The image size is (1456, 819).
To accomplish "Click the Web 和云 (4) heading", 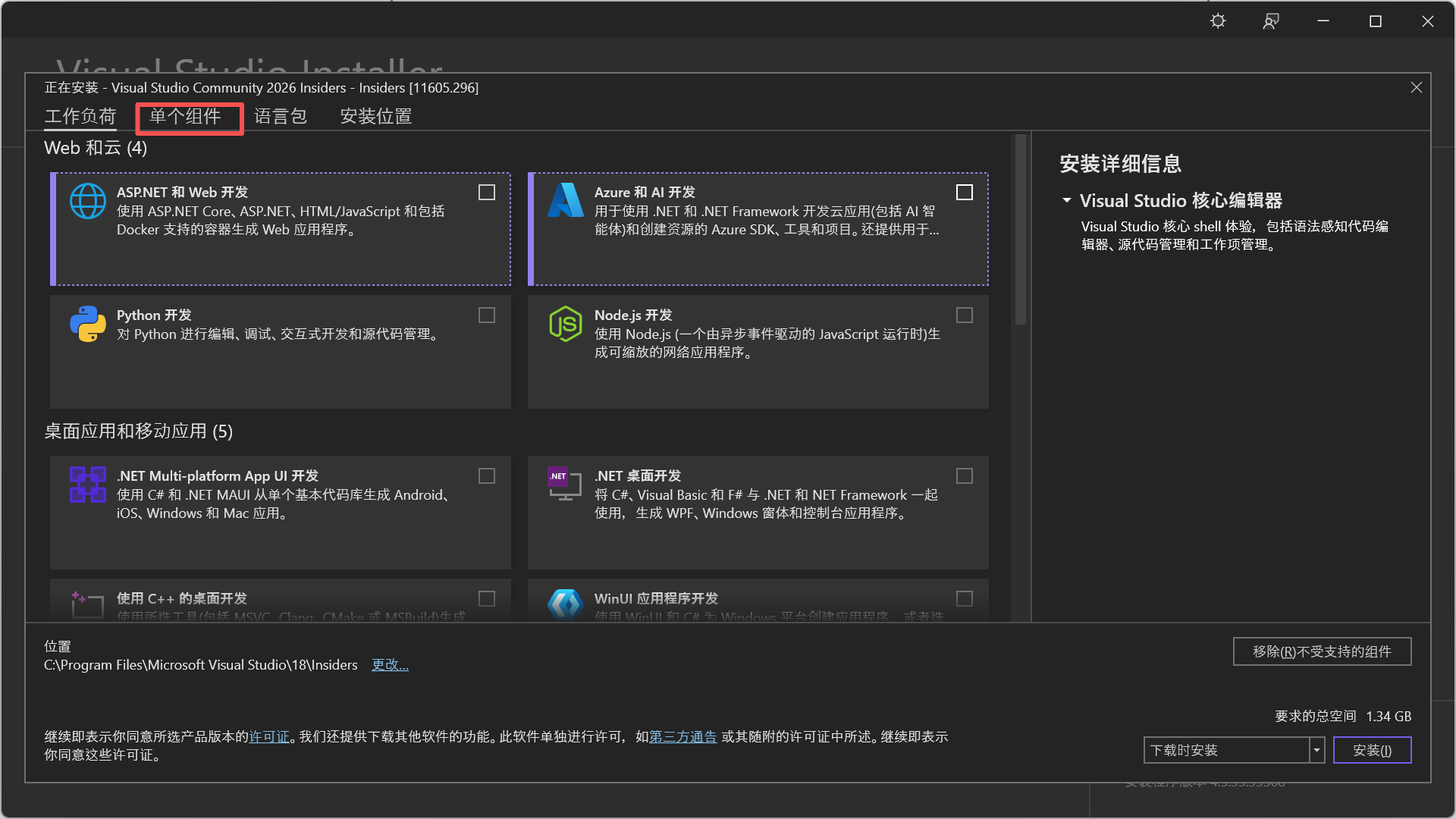I will (96, 148).
